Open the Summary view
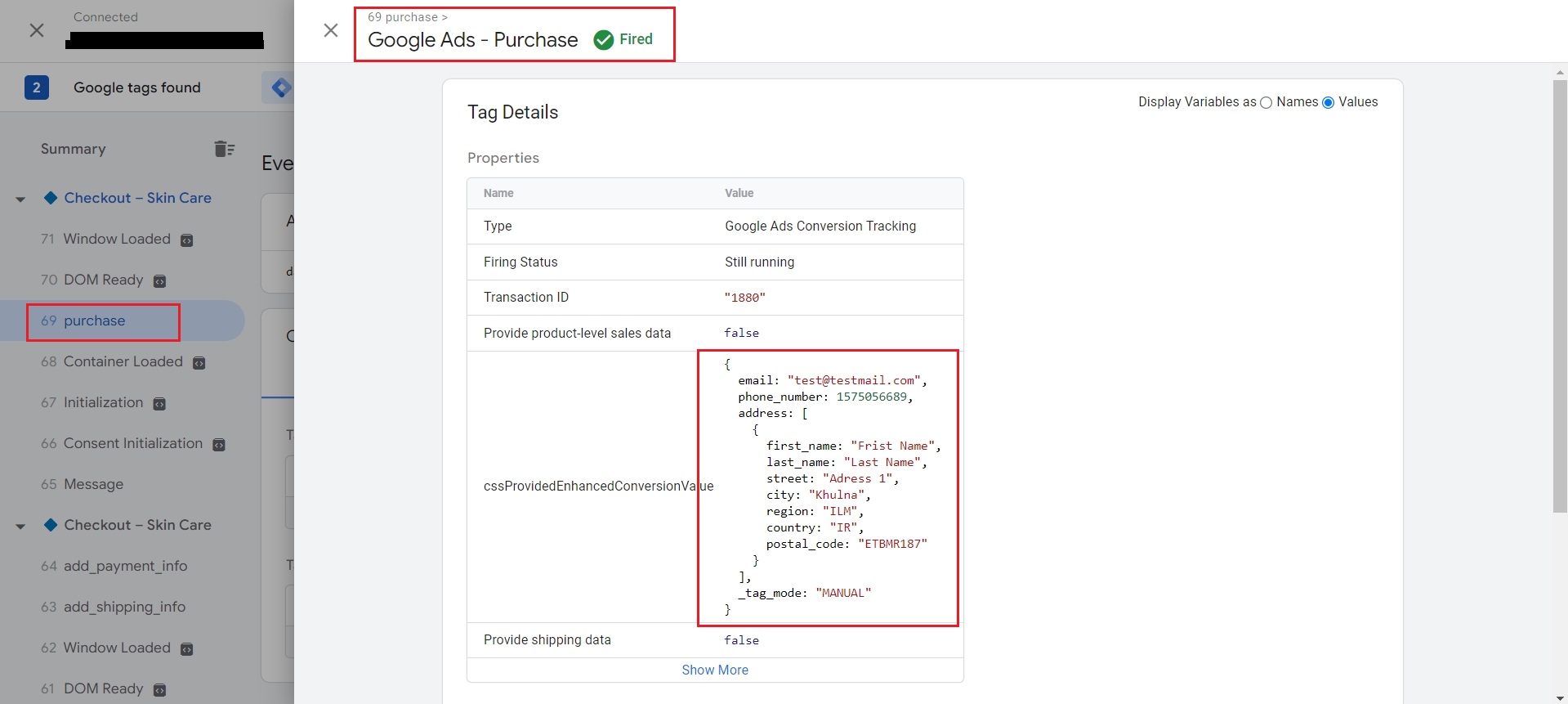Screen dimensions: 1568x704 tap(74, 149)
